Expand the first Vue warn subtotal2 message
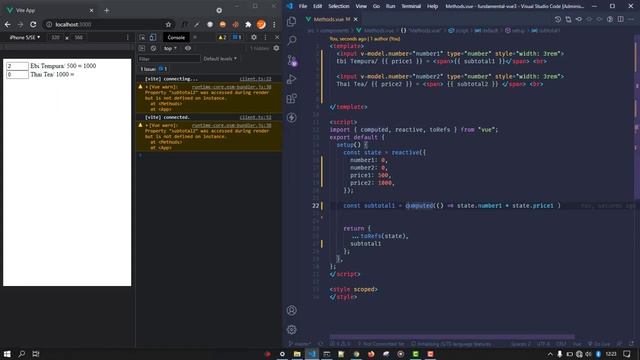Viewport: 640px width, 360px height. click(x=147, y=87)
